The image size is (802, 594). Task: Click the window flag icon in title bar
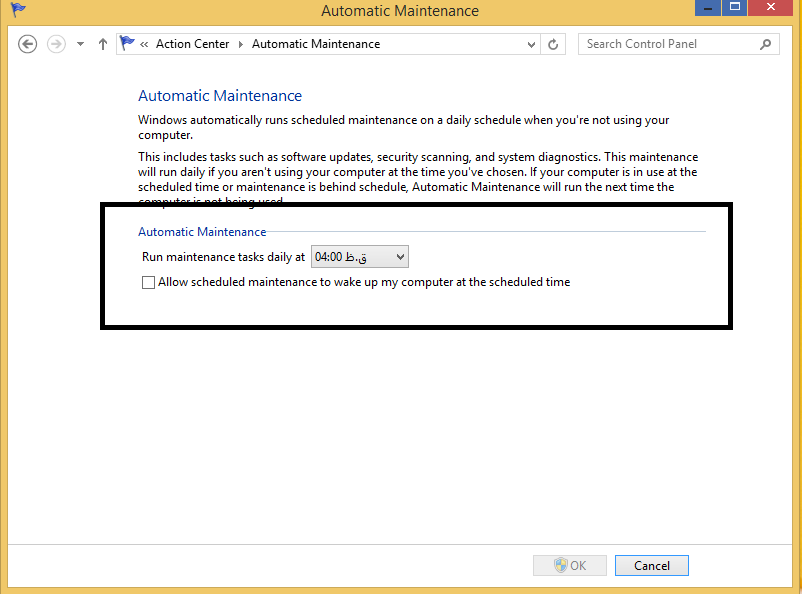(x=18, y=9)
